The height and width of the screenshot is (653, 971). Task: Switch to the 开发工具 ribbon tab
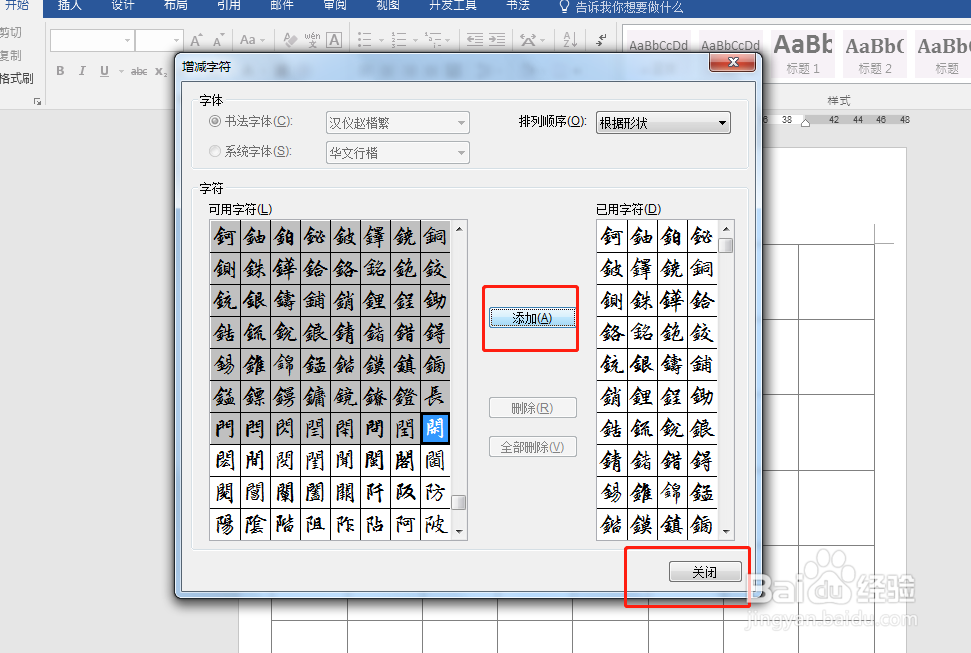452,9
